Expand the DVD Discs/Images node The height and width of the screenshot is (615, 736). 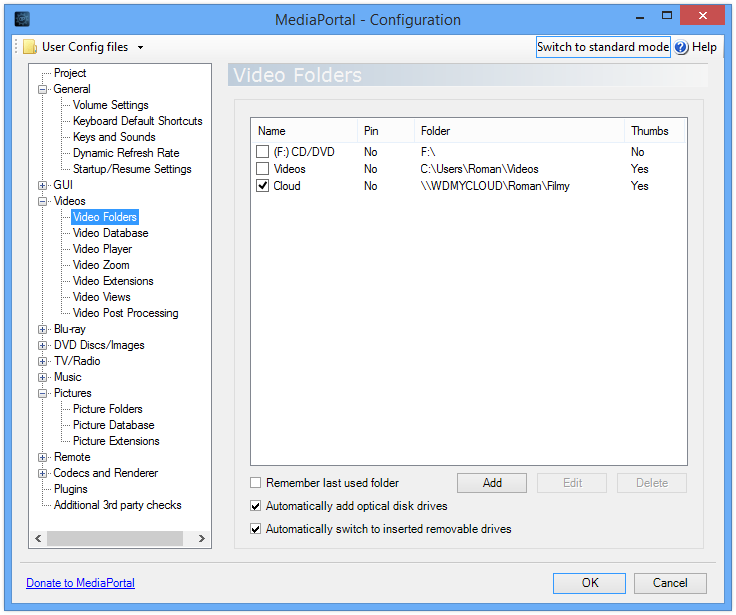42,345
